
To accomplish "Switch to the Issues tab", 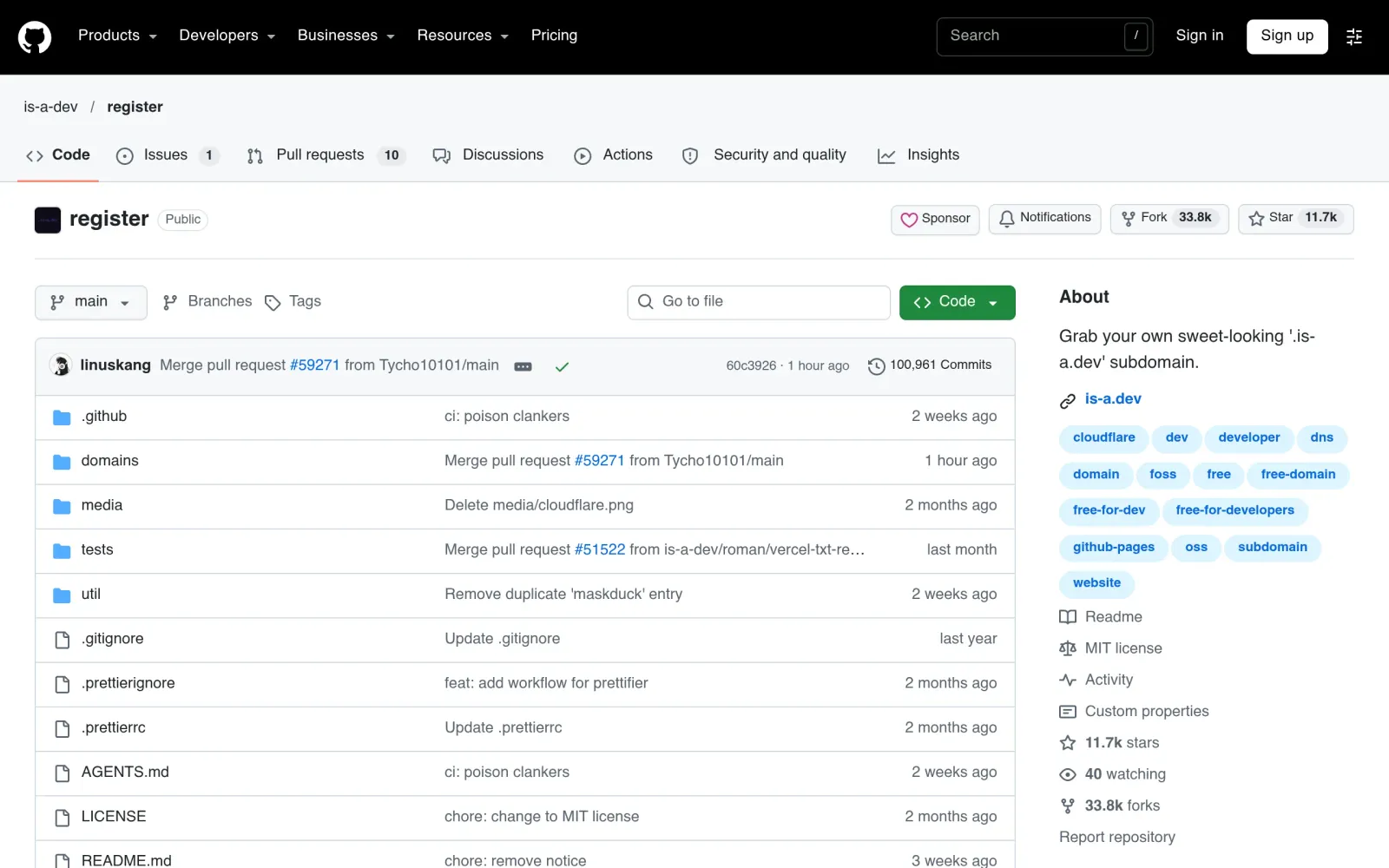I will point(167,155).
